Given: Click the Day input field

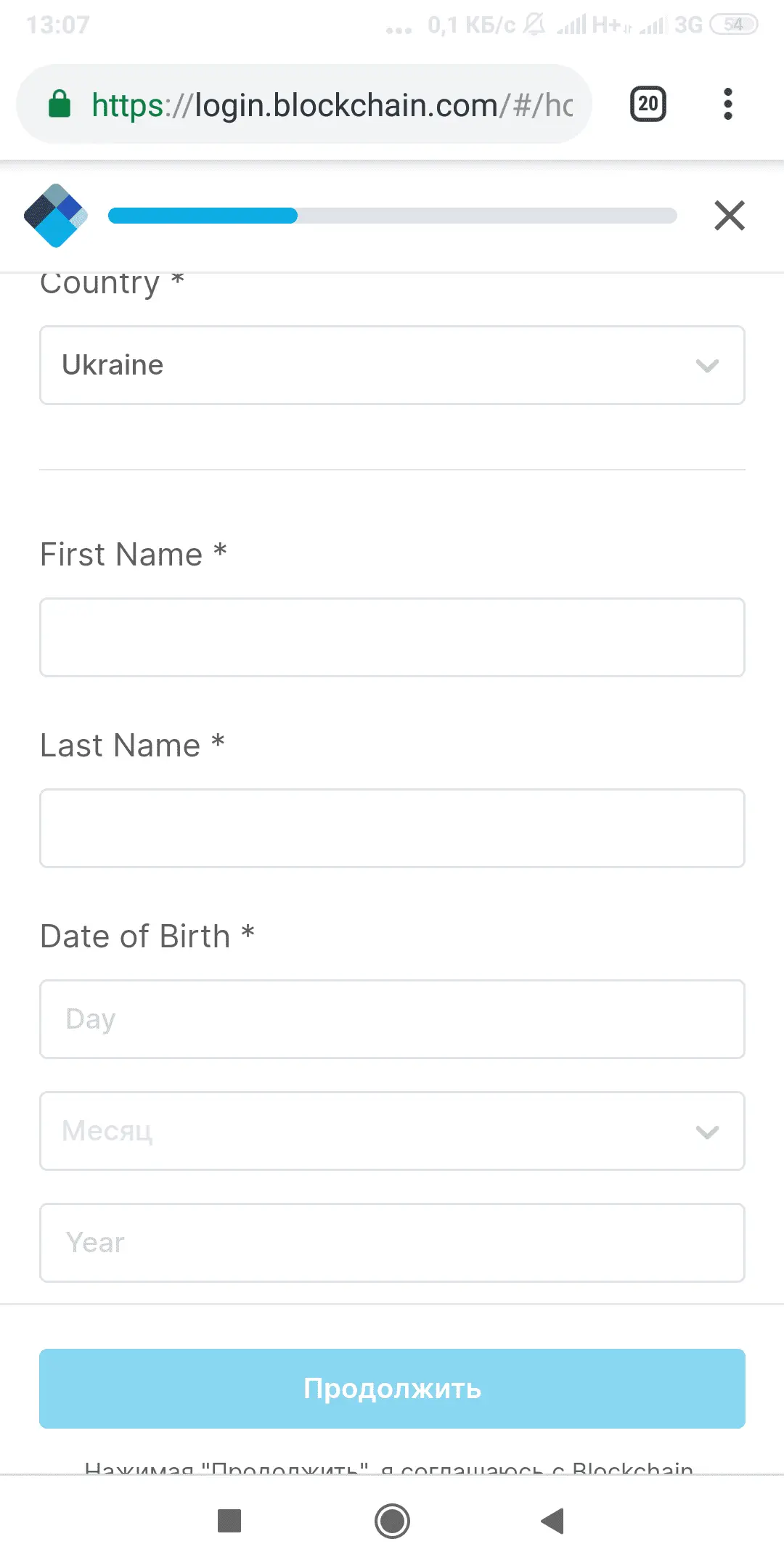Looking at the screenshot, I should pyautogui.click(x=392, y=1019).
